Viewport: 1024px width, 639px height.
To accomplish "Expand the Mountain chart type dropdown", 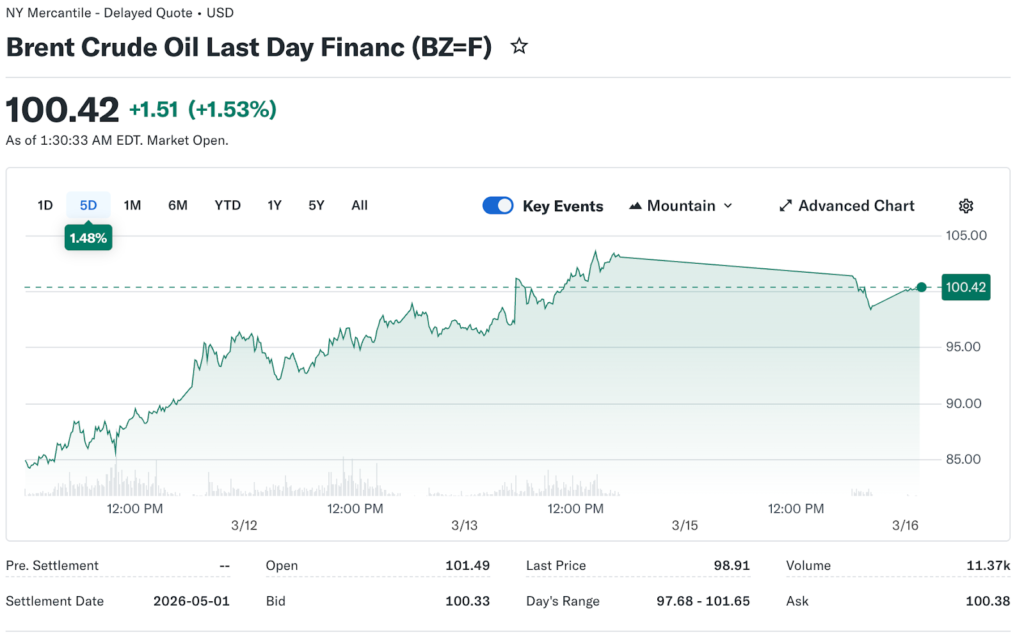I will 680,206.
